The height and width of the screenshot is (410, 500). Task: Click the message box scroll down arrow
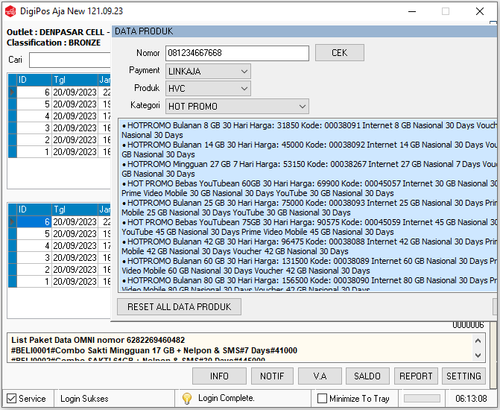pyautogui.click(x=478, y=355)
